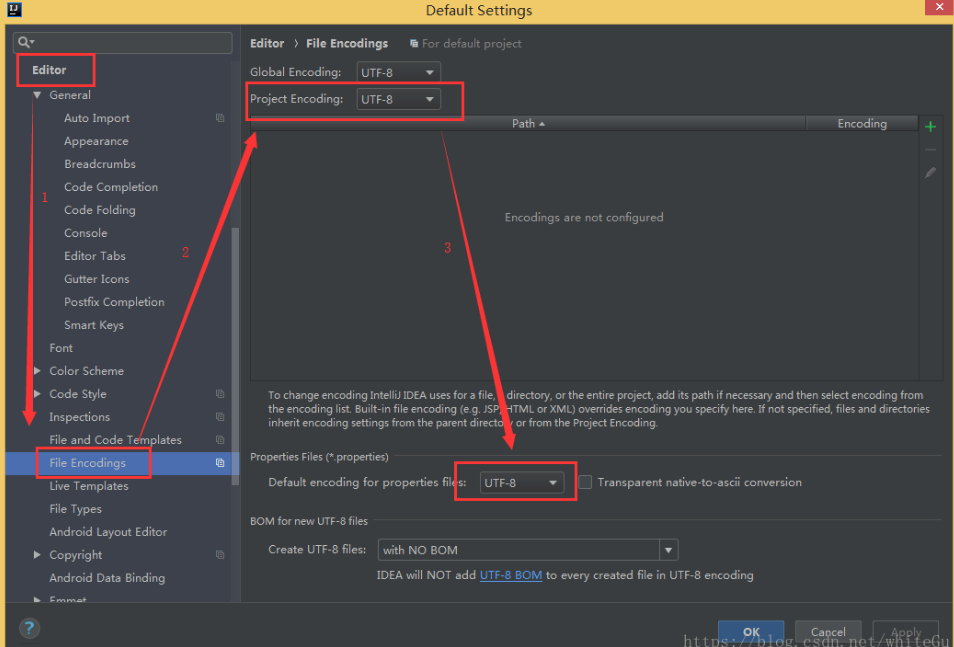The image size is (954, 647).
Task: Click the Copyright tree label
Action: pos(75,554)
